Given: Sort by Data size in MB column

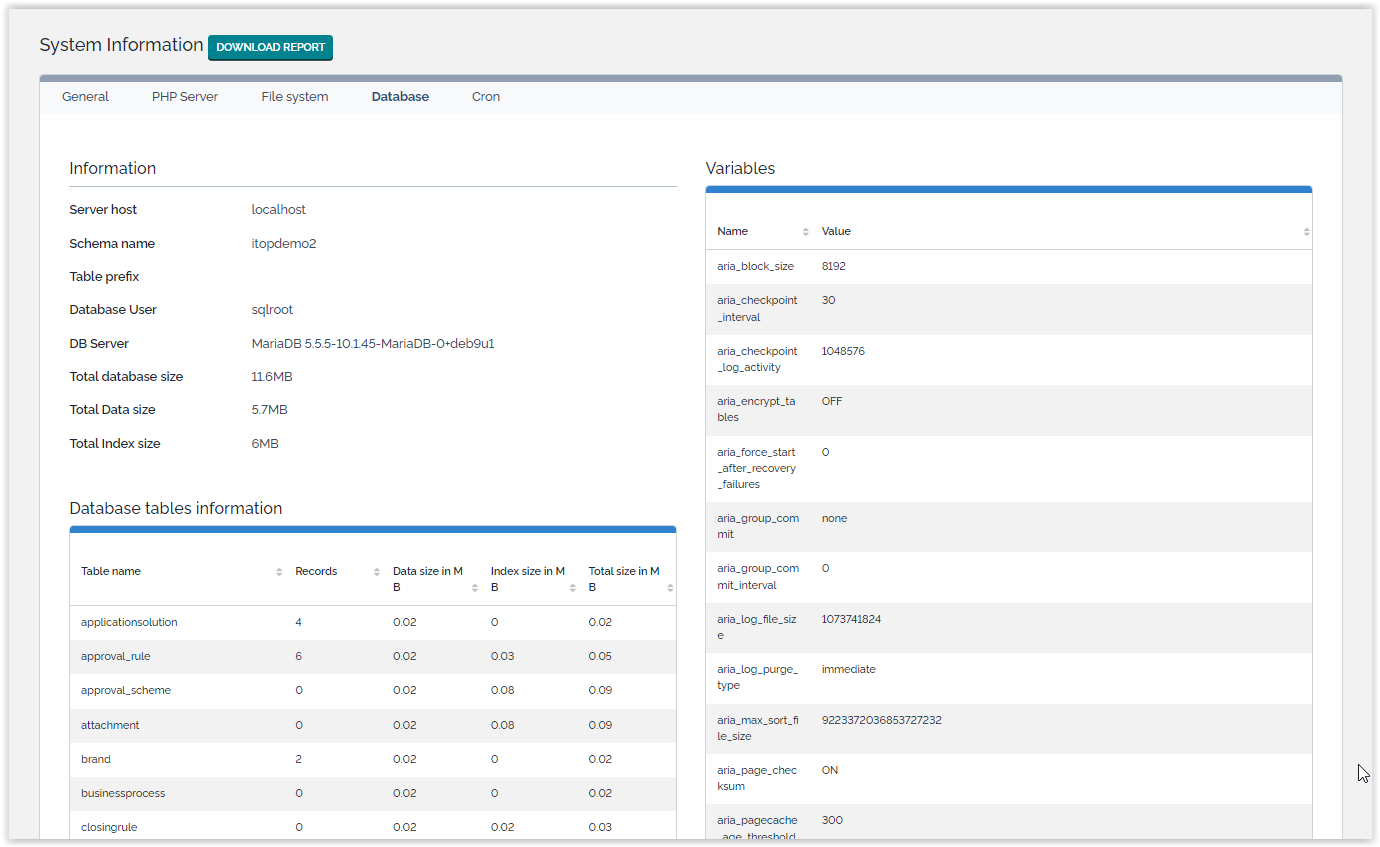Looking at the screenshot, I should [x=475, y=588].
